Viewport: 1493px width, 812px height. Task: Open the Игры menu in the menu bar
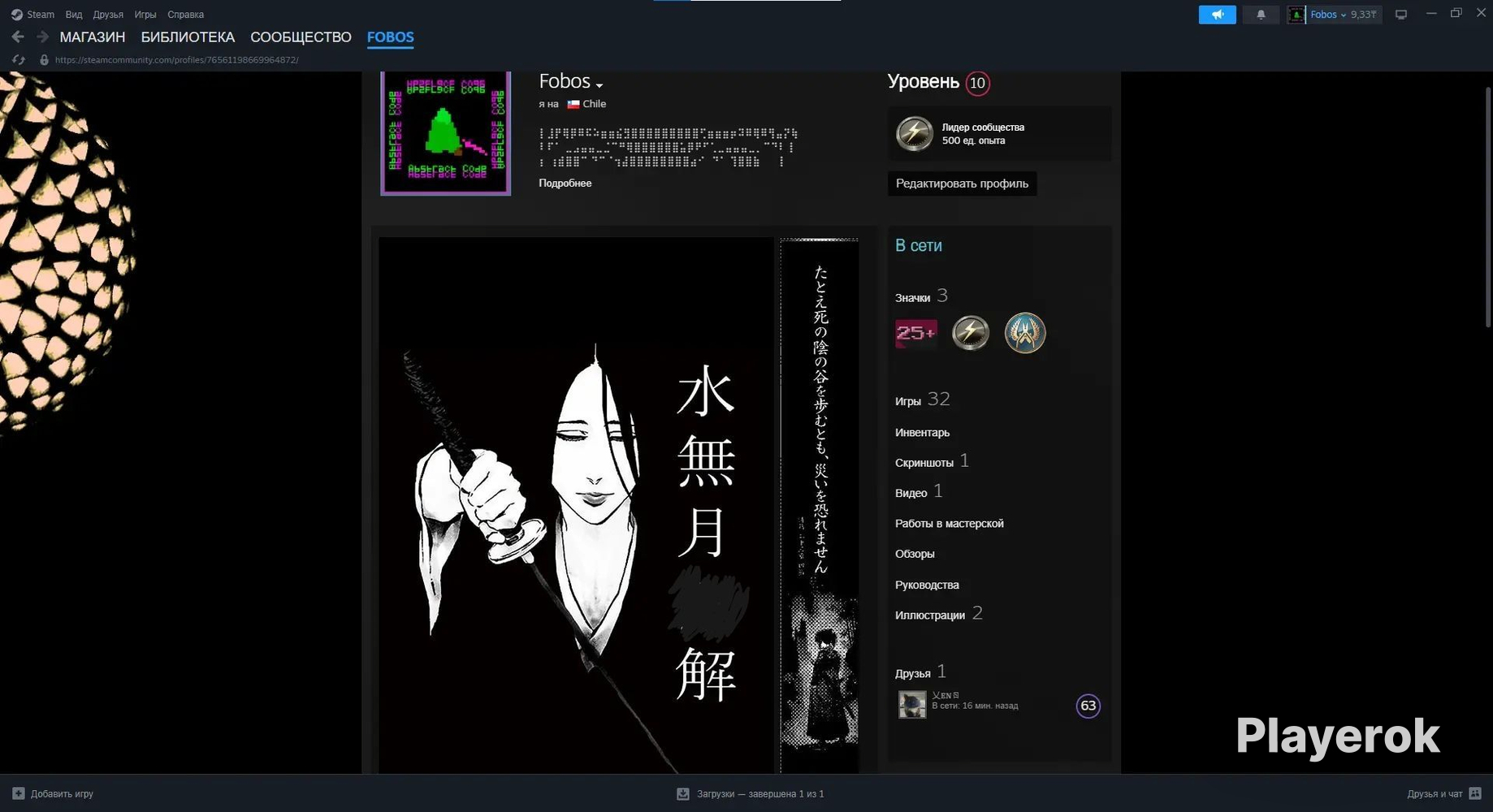[145, 15]
